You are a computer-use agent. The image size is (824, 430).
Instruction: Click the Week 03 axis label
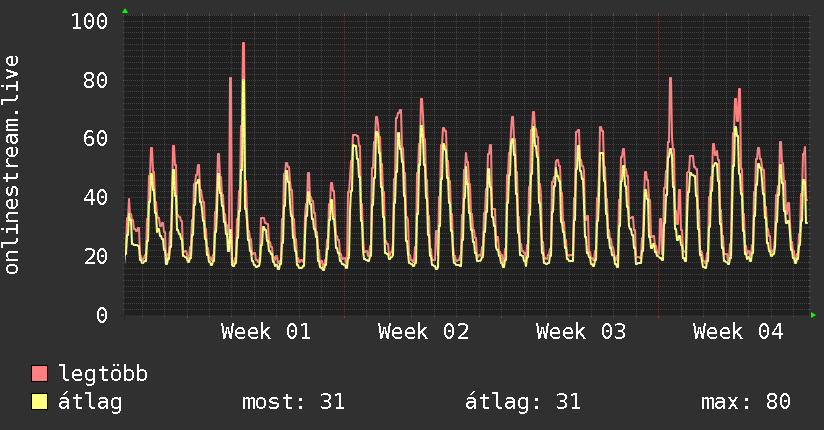click(581, 332)
